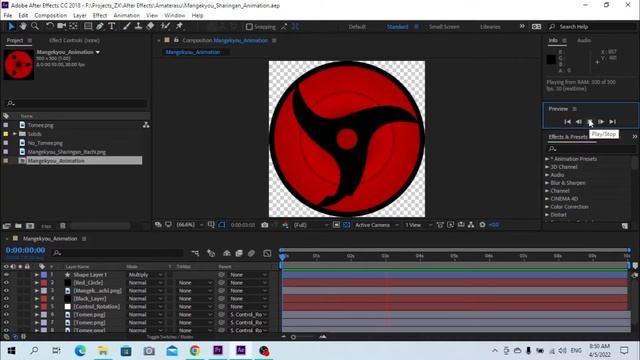Go to last frame in Preview
This screenshot has height=360, width=640.
pos(612,122)
